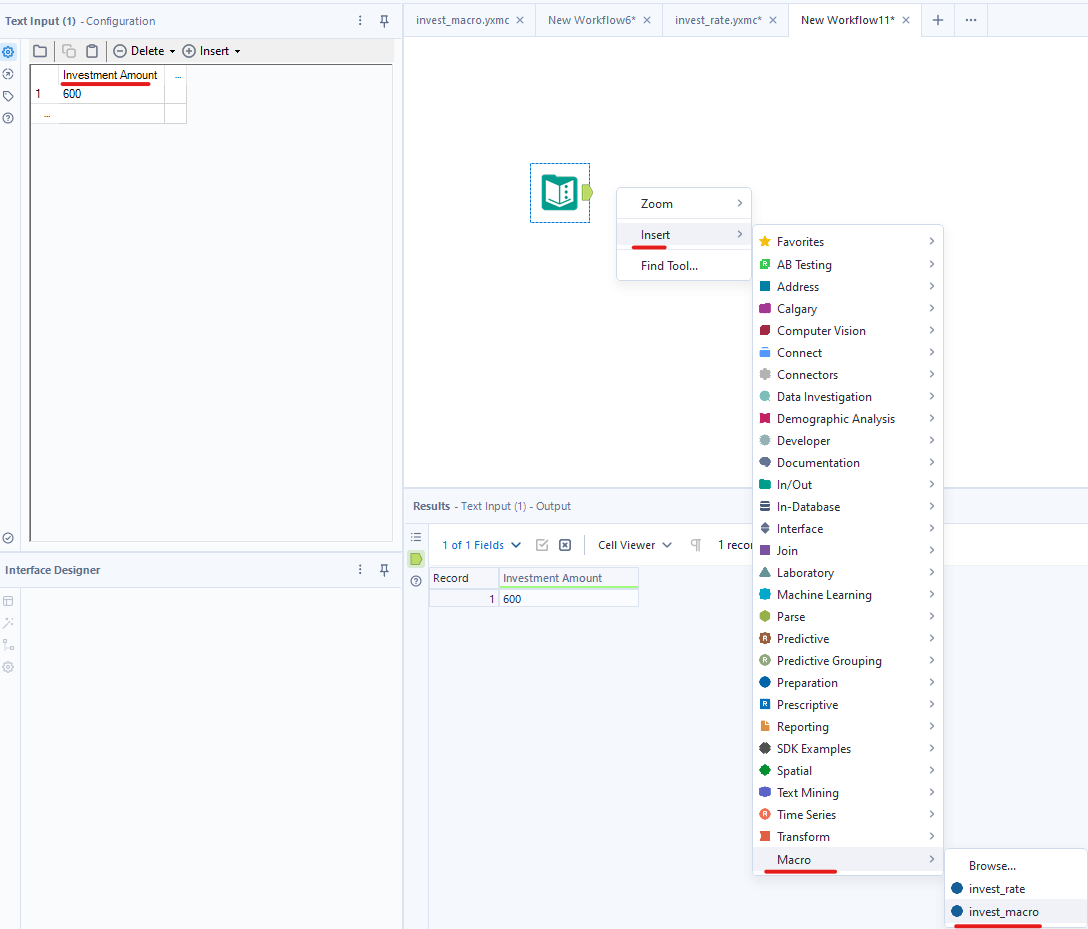This screenshot has width=1088, height=929.
Task: Click the paste clipboard icon
Action: [92, 51]
